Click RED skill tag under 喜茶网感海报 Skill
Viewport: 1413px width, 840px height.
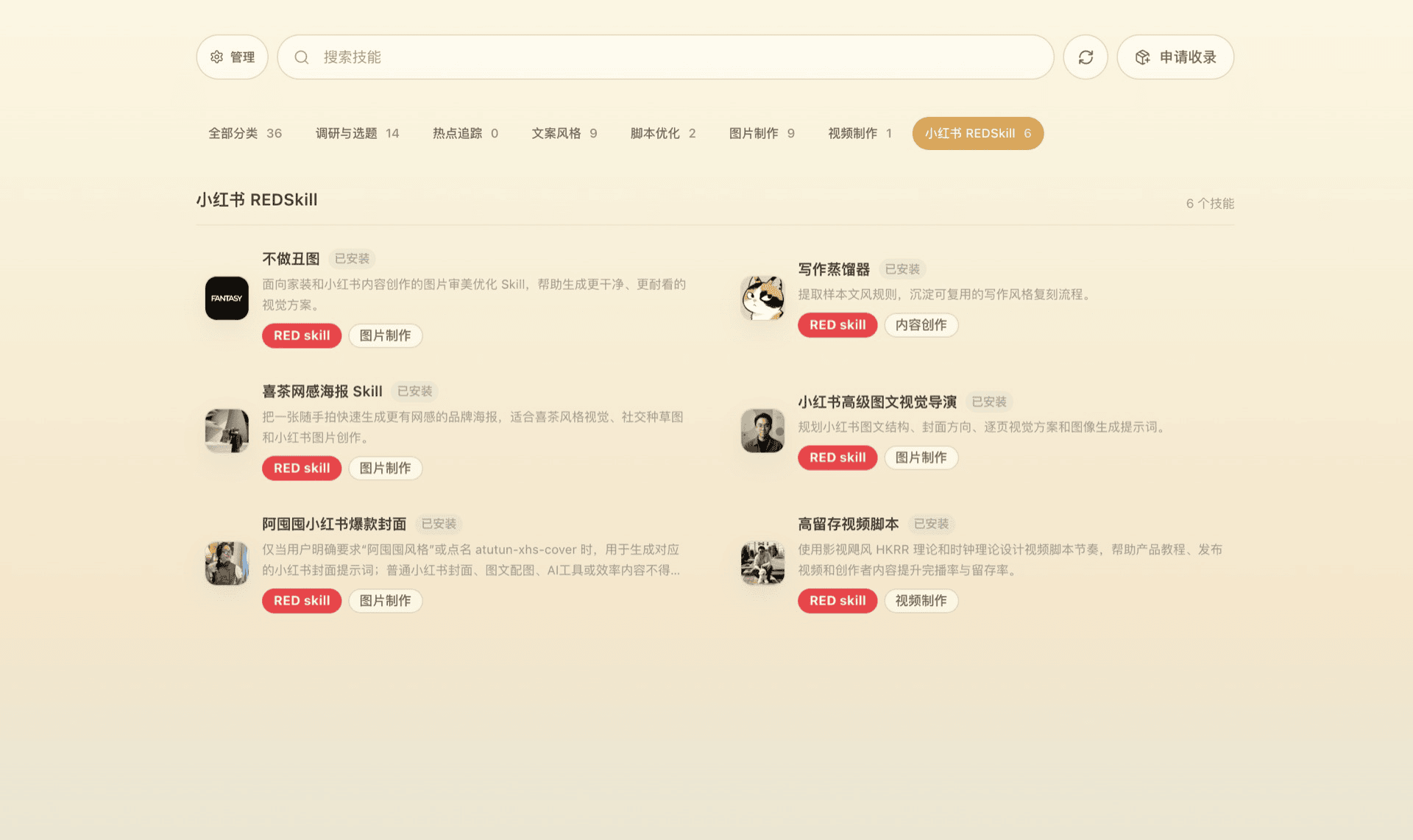(302, 468)
